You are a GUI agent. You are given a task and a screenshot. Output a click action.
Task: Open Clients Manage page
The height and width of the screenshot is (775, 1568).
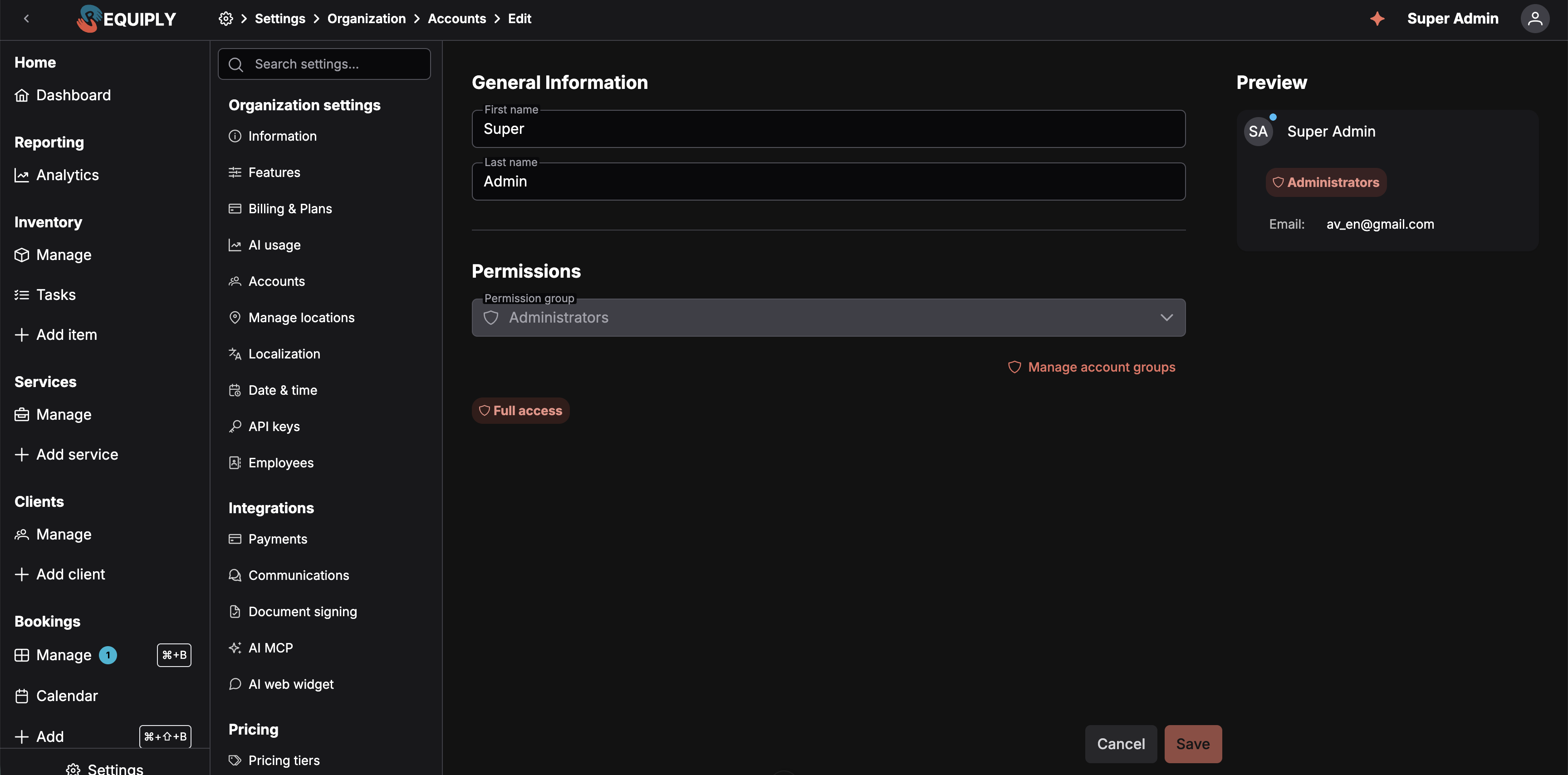click(53, 535)
